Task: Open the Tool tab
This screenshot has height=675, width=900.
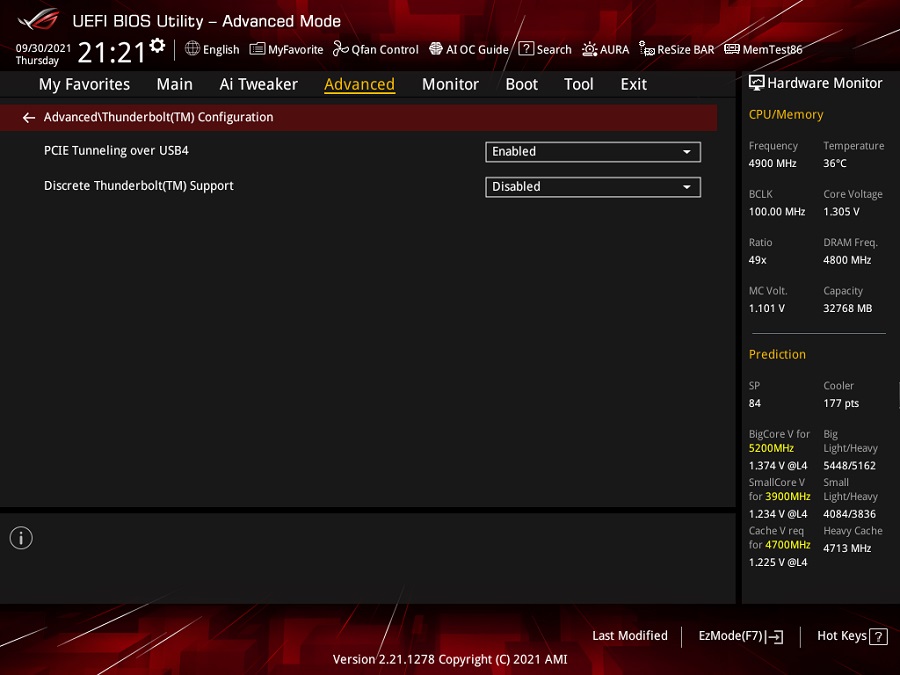Action: click(x=579, y=84)
